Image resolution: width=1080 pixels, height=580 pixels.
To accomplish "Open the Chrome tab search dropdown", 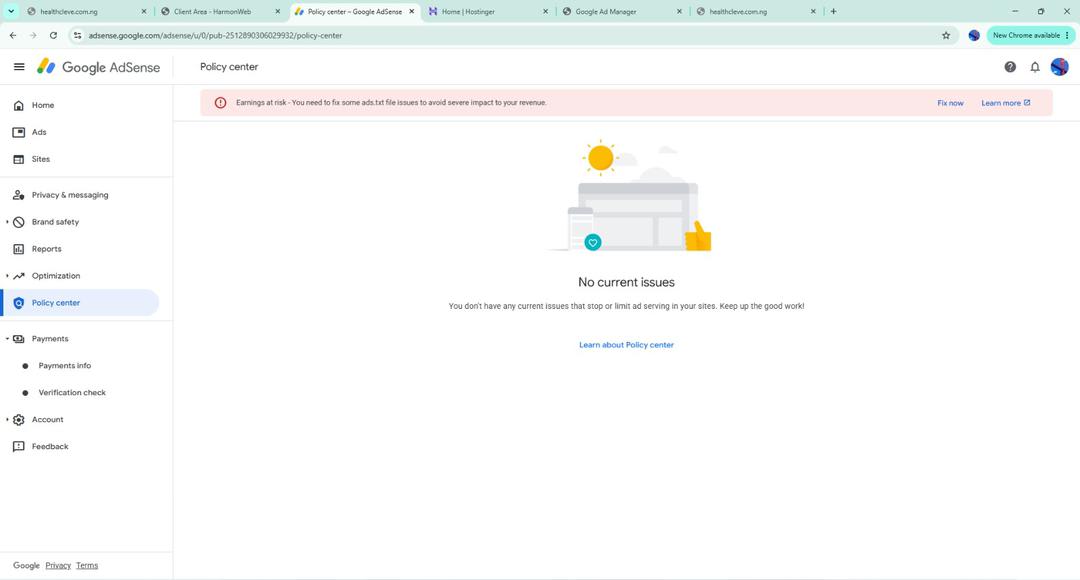I will 11,11.
